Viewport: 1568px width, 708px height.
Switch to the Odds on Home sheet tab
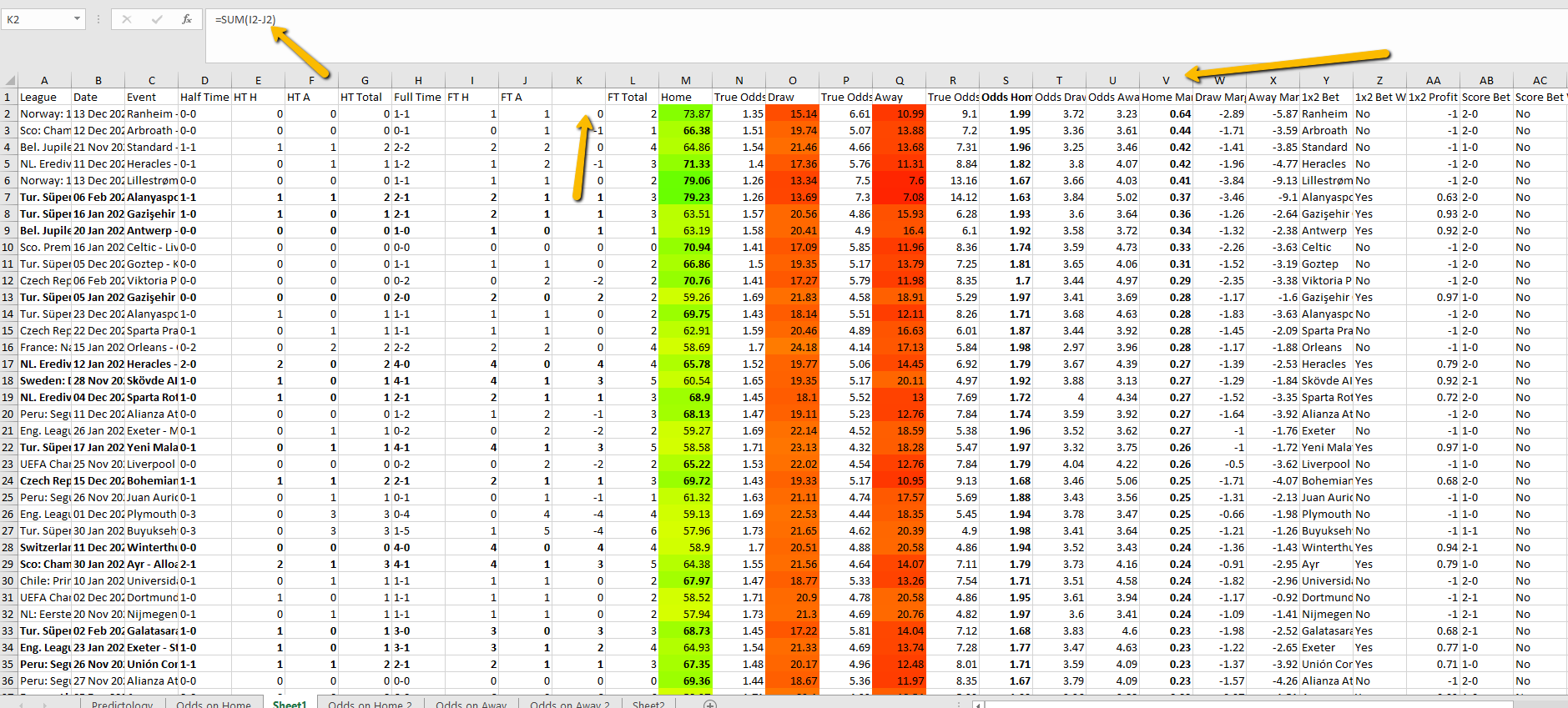pyautogui.click(x=214, y=703)
